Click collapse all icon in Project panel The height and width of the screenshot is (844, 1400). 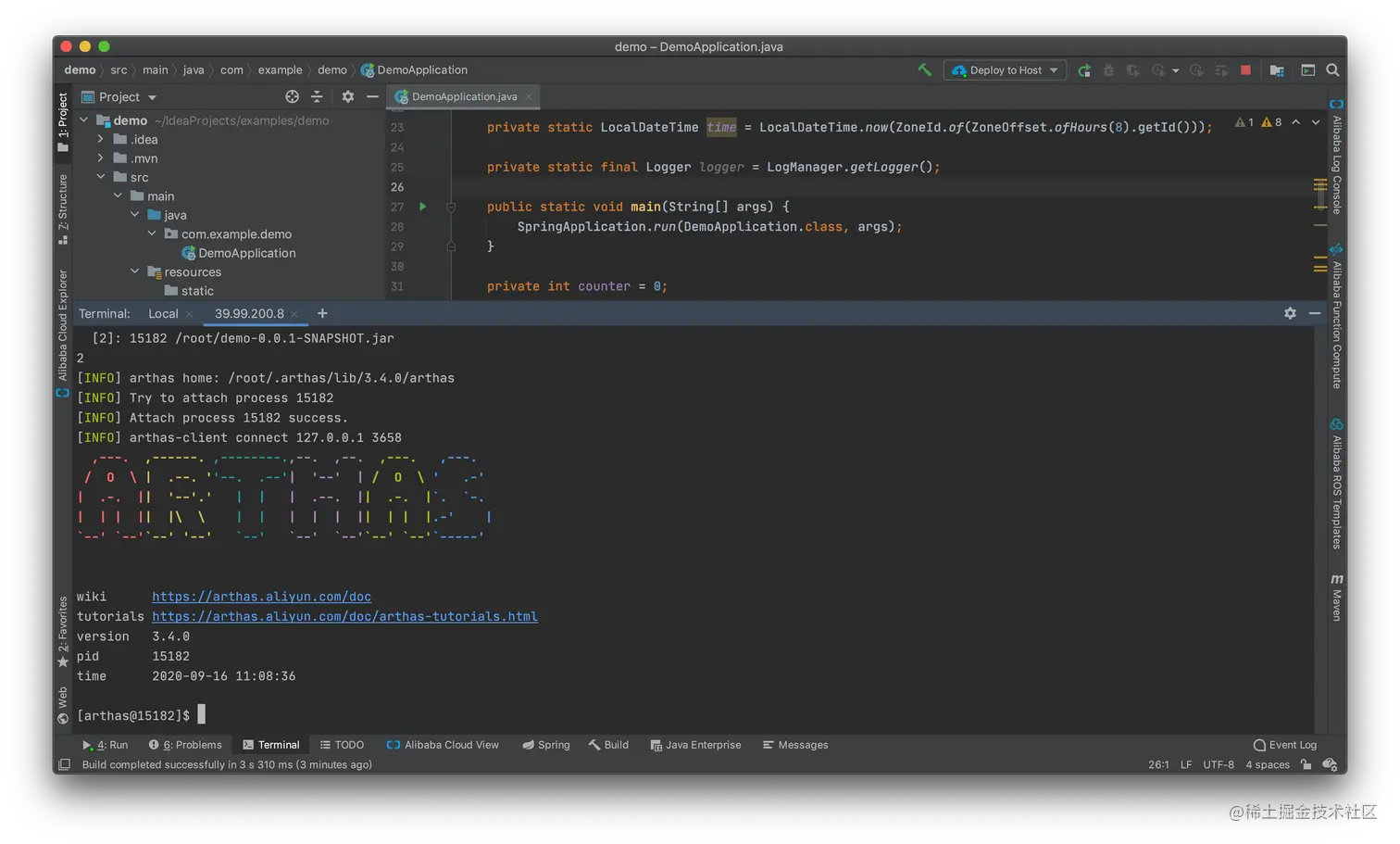coord(317,96)
